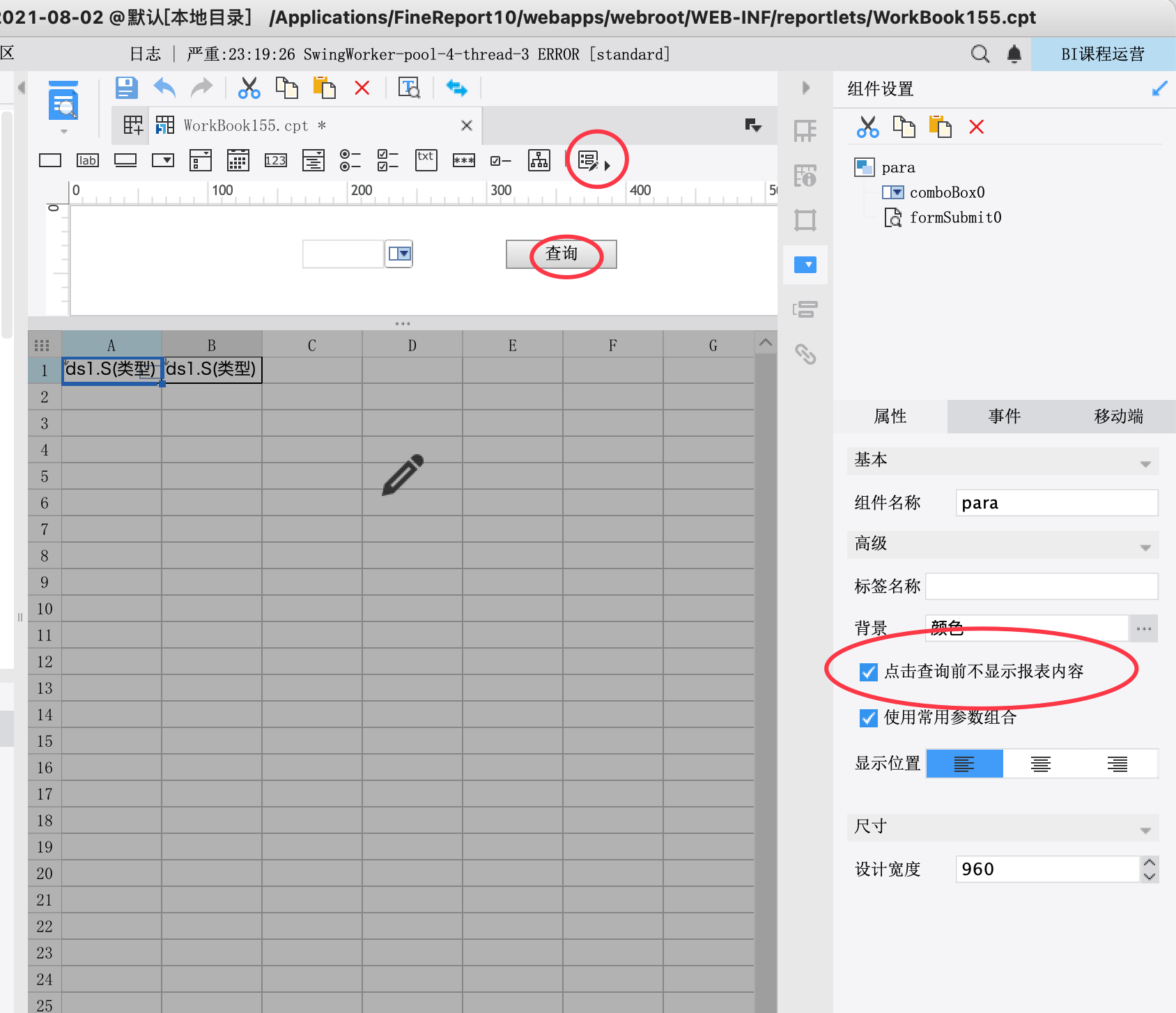Open the cell attributes sidebar panel
Image resolution: width=1176 pixels, height=1013 pixels.
pyautogui.click(x=805, y=176)
